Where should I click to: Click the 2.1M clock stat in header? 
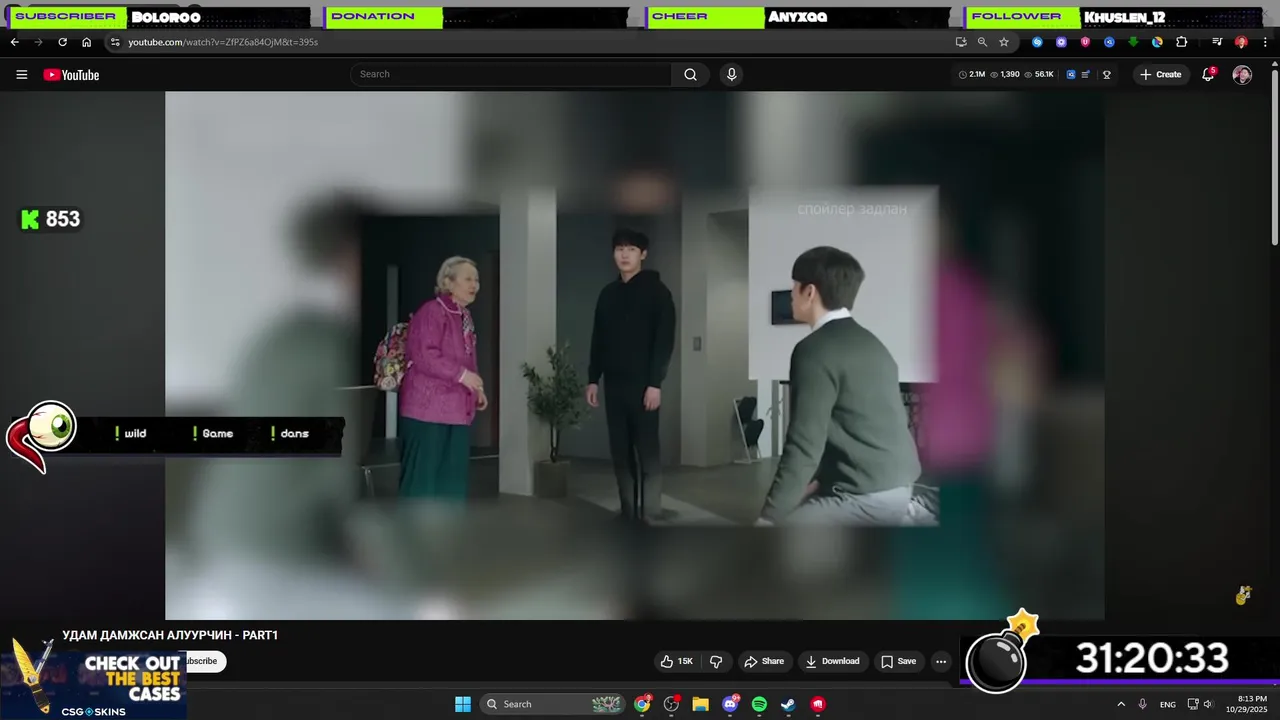972,75
